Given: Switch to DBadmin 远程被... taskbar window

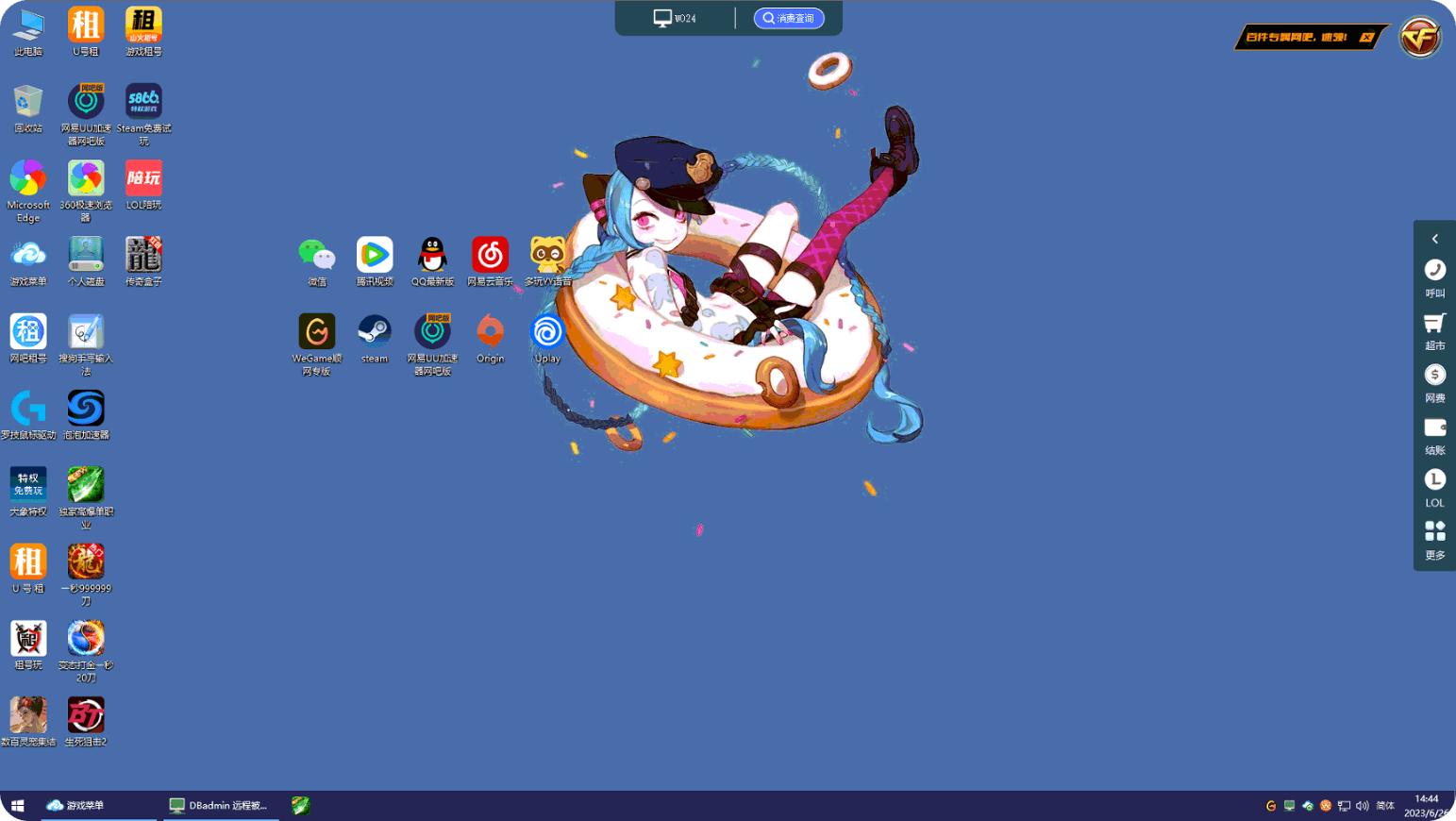Looking at the screenshot, I should point(220,805).
